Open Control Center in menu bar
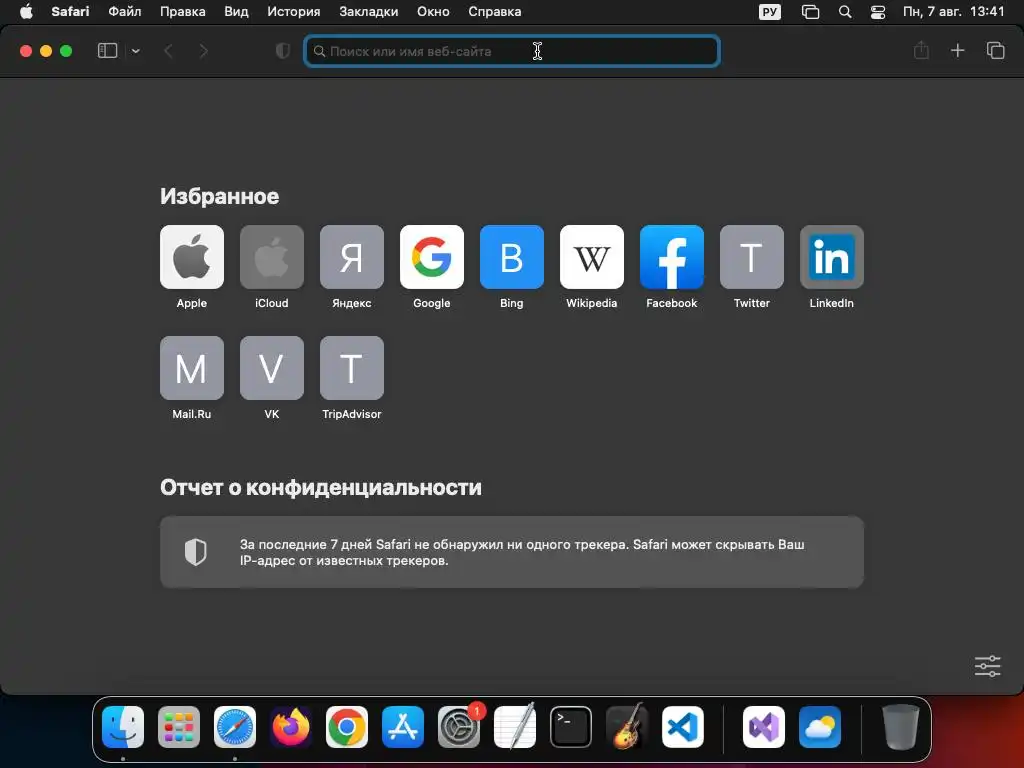Screen dimensions: 1024x768 pos(878,12)
